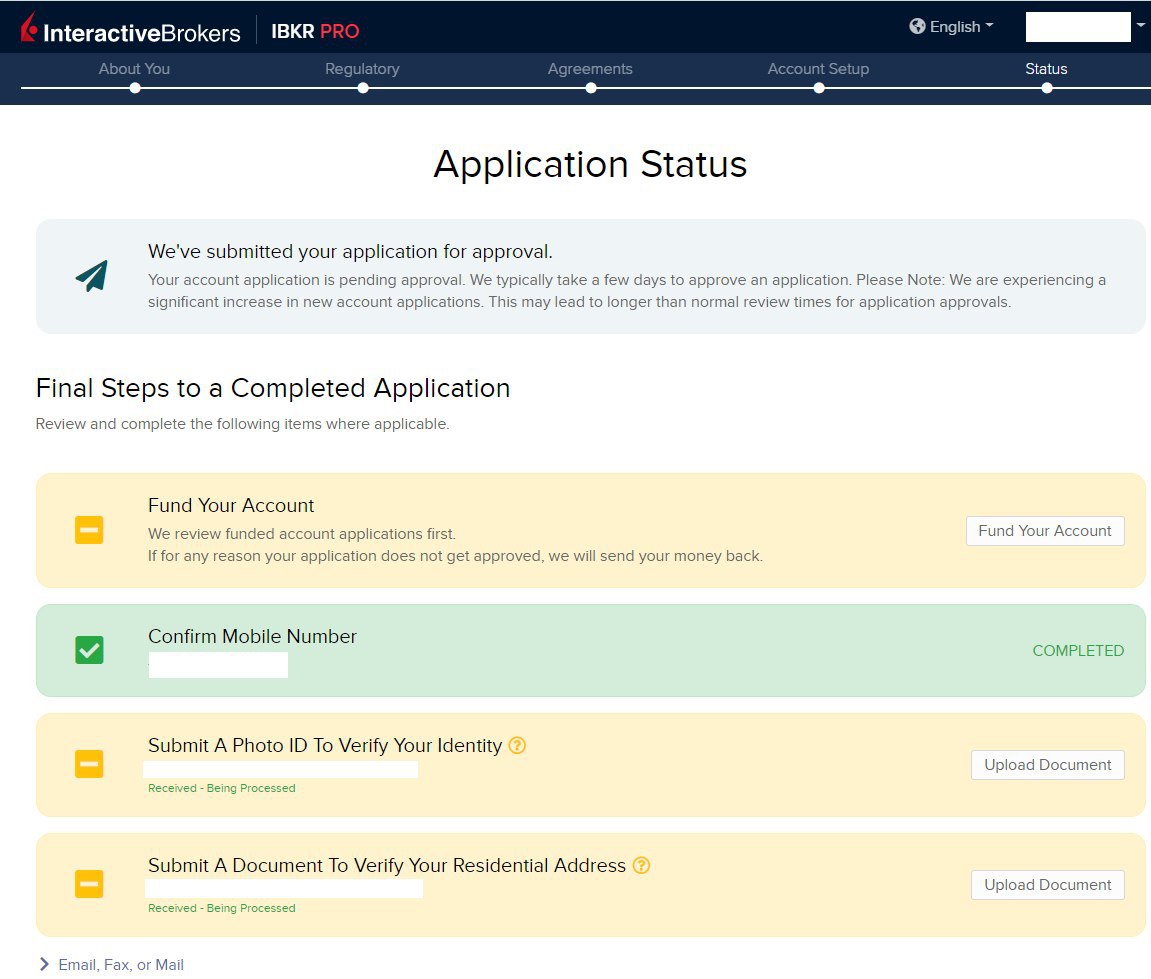Click the Status step progress dot

click(x=1047, y=88)
